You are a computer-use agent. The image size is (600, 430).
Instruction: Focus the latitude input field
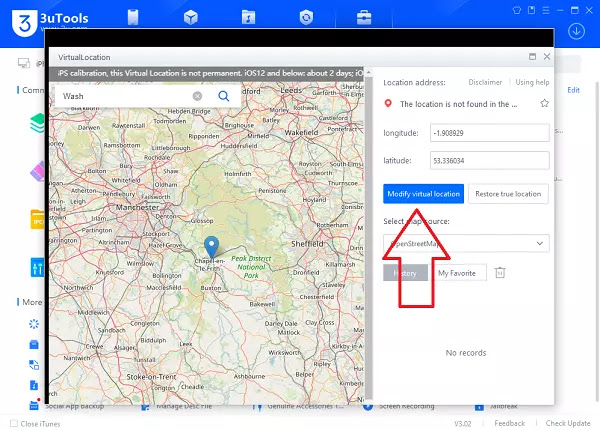point(489,160)
